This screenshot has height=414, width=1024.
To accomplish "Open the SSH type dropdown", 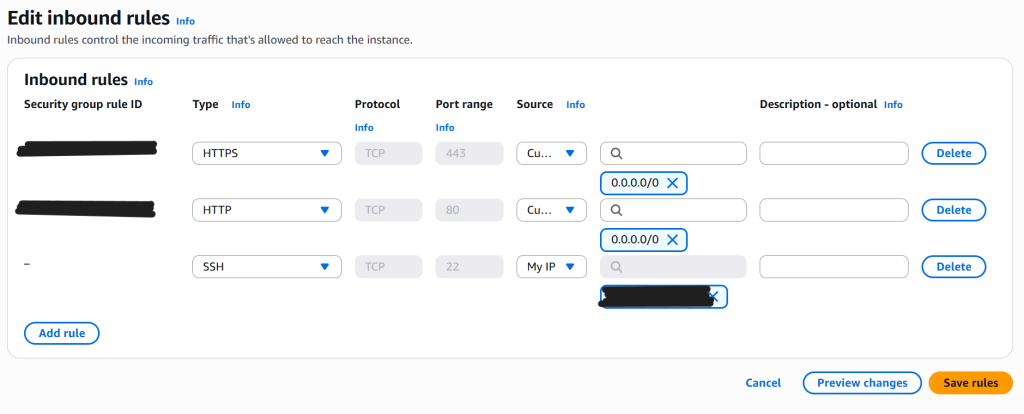I will pos(266,267).
